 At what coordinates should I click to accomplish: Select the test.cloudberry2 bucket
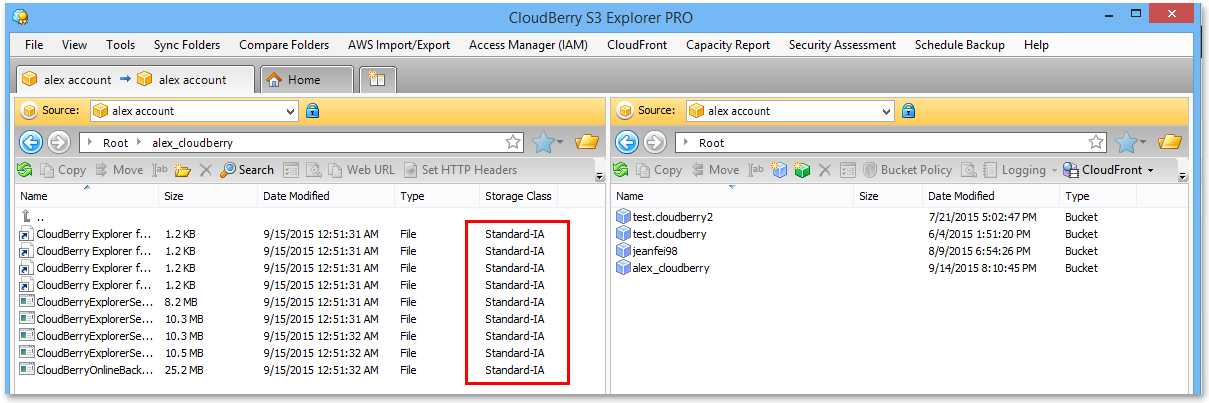(672, 217)
